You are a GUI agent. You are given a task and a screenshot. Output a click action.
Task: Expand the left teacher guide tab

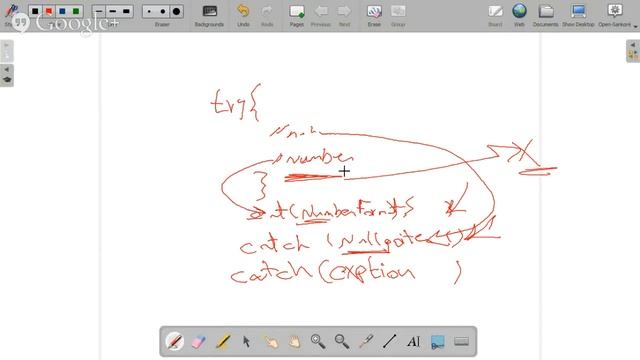coord(7,75)
